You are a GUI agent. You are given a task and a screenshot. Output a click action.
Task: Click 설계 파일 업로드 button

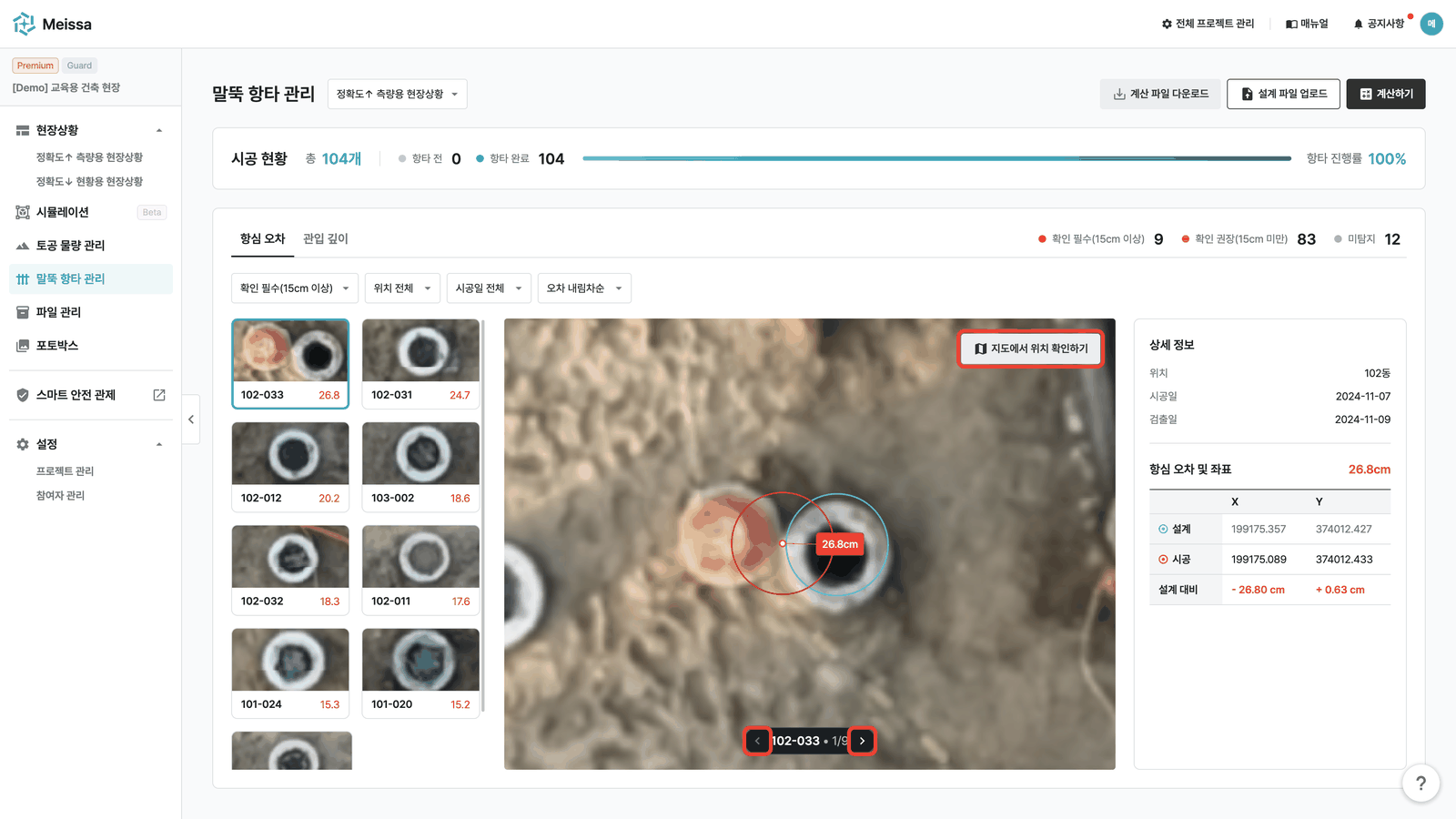click(1283, 94)
